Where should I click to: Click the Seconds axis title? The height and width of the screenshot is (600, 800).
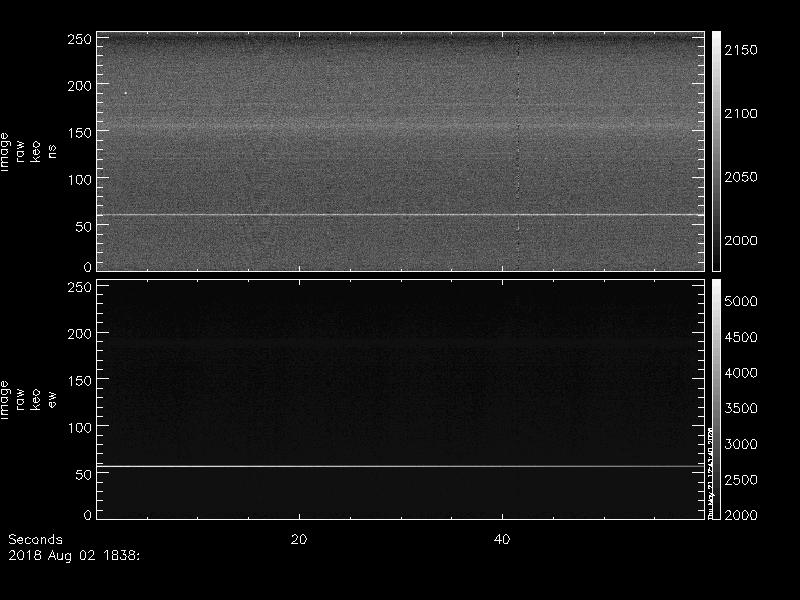35,539
